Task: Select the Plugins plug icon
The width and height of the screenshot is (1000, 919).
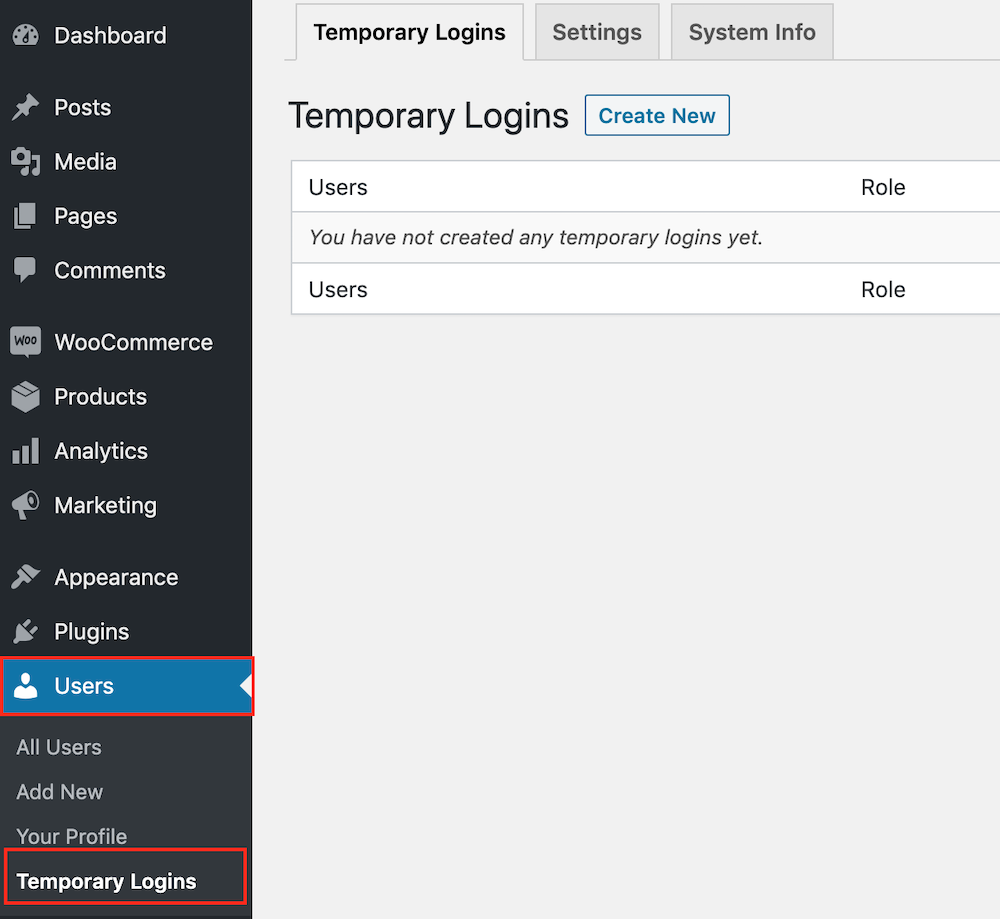Action: [x=25, y=631]
